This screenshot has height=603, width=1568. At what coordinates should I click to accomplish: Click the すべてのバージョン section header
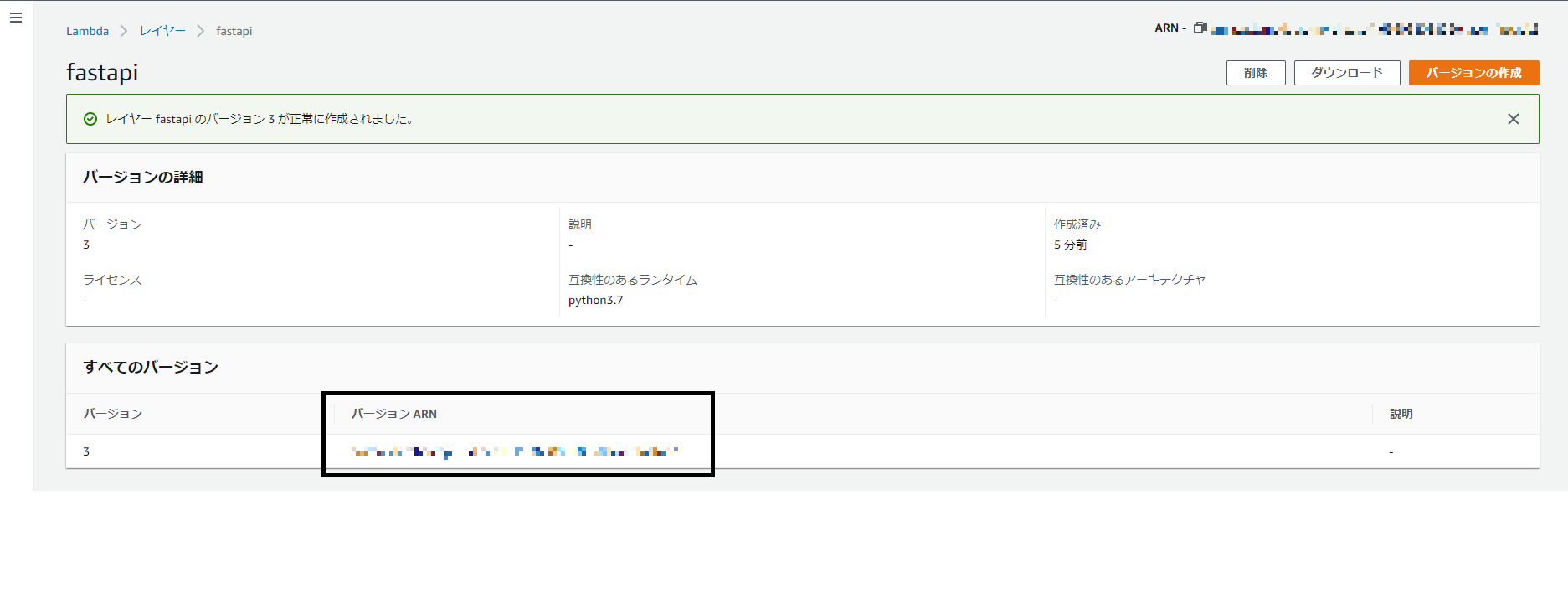click(151, 367)
